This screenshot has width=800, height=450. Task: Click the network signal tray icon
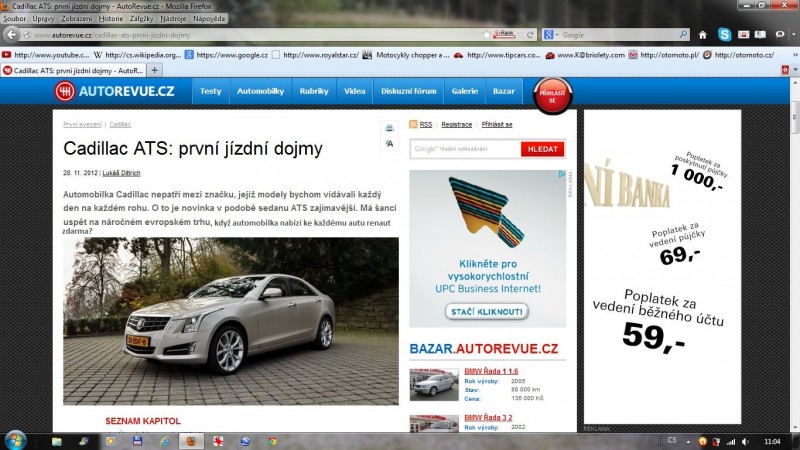(x=731, y=442)
